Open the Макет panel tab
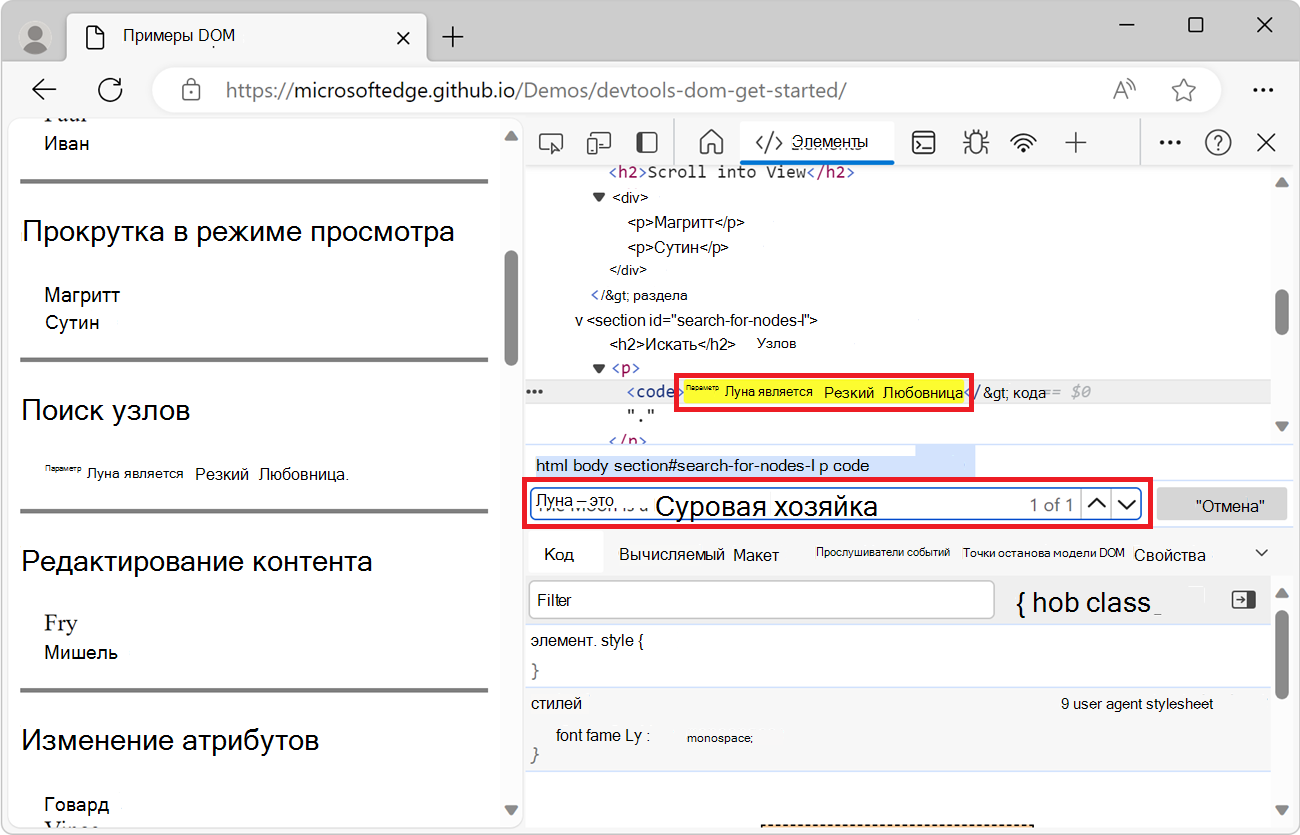Viewport: 1300px width, 835px height. pos(756,553)
